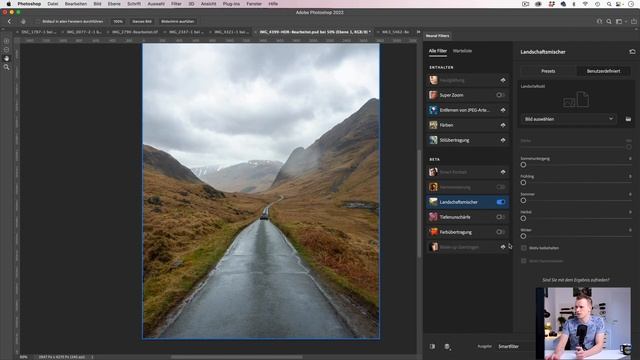Image resolution: width=640 pixels, height=360 pixels.
Task: Select the Hand tool in left toolbar
Action: [x=7, y=58]
